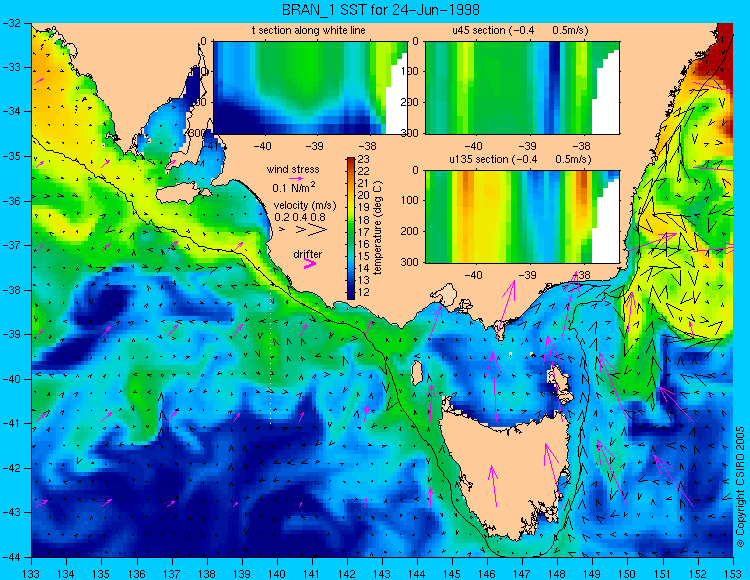
Task: Click the 'Copyright CSIRO 2005' text
Action: [740, 487]
